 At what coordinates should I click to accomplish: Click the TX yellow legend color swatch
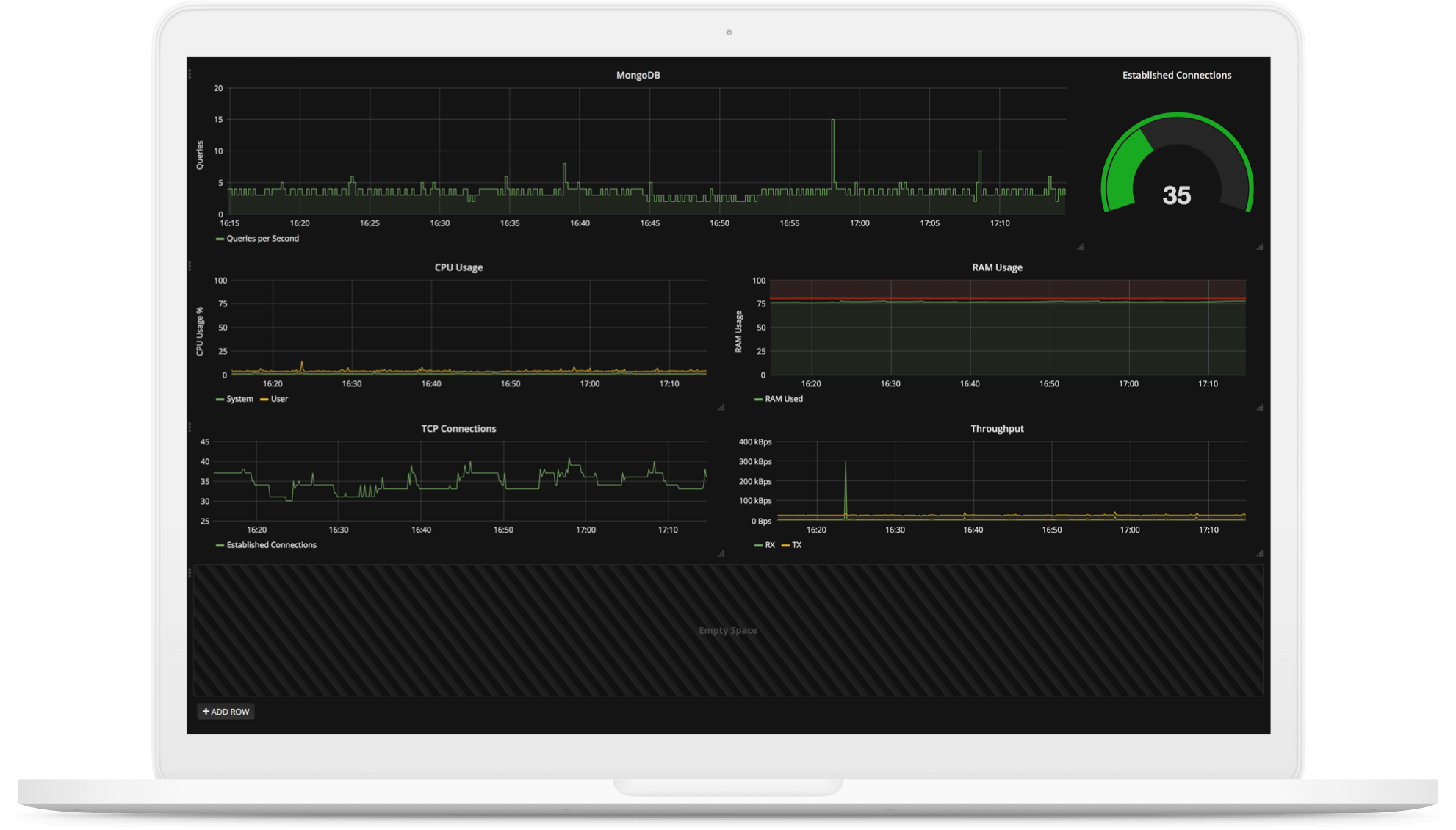[x=785, y=546]
